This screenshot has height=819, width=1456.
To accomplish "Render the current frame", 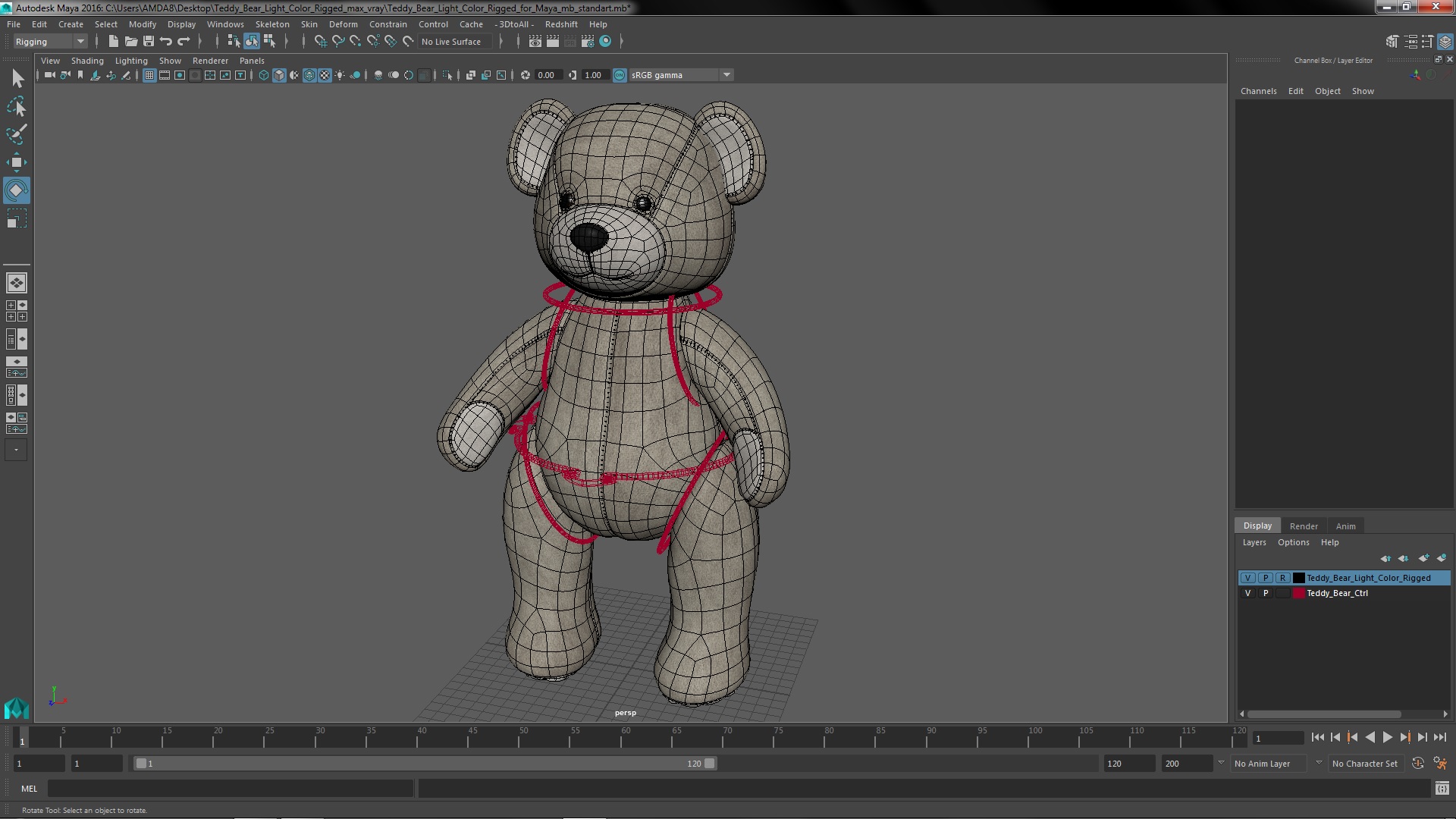I will (553, 42).
